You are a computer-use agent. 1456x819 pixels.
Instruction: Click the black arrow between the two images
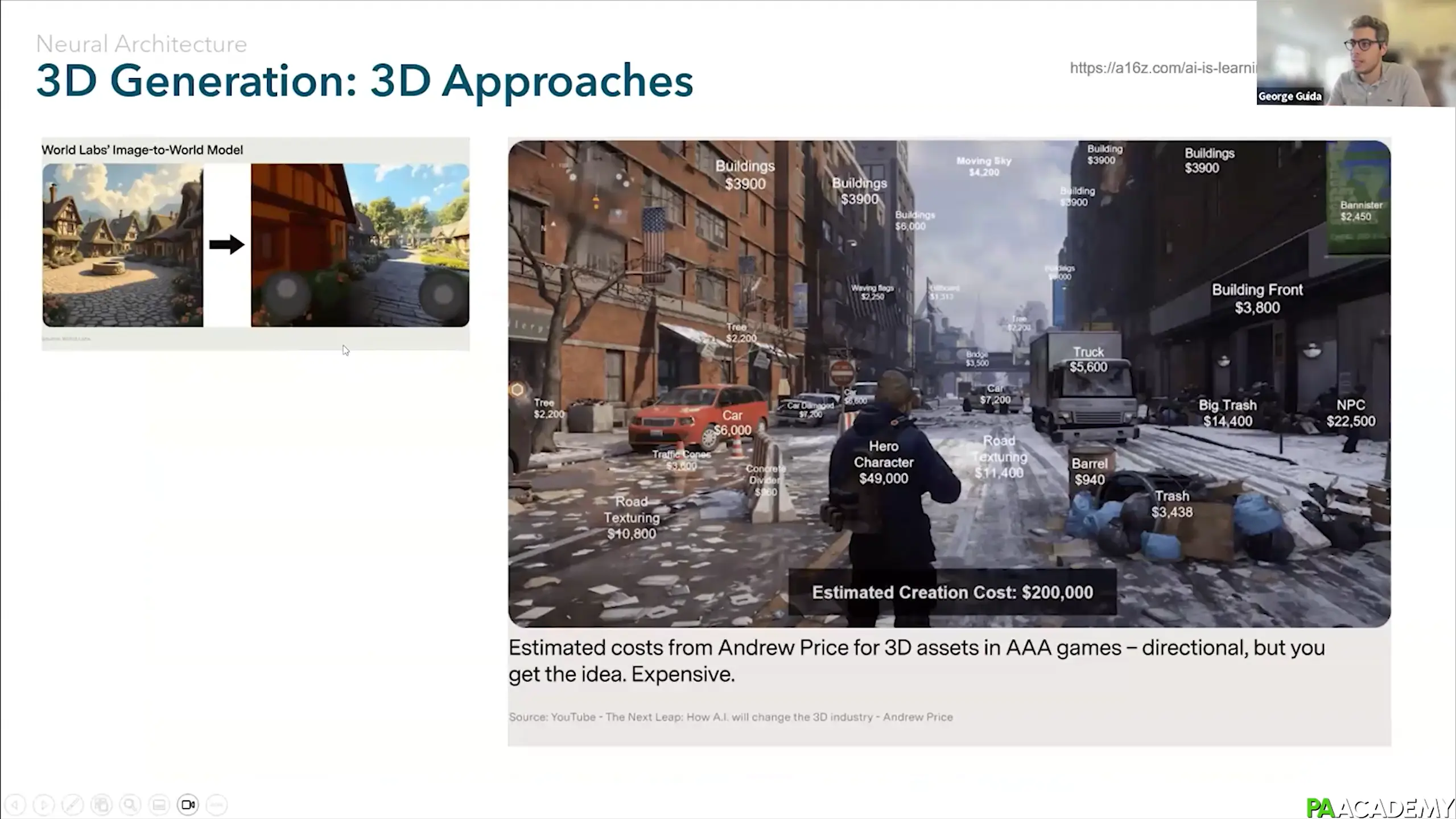[x=226, y=245]
